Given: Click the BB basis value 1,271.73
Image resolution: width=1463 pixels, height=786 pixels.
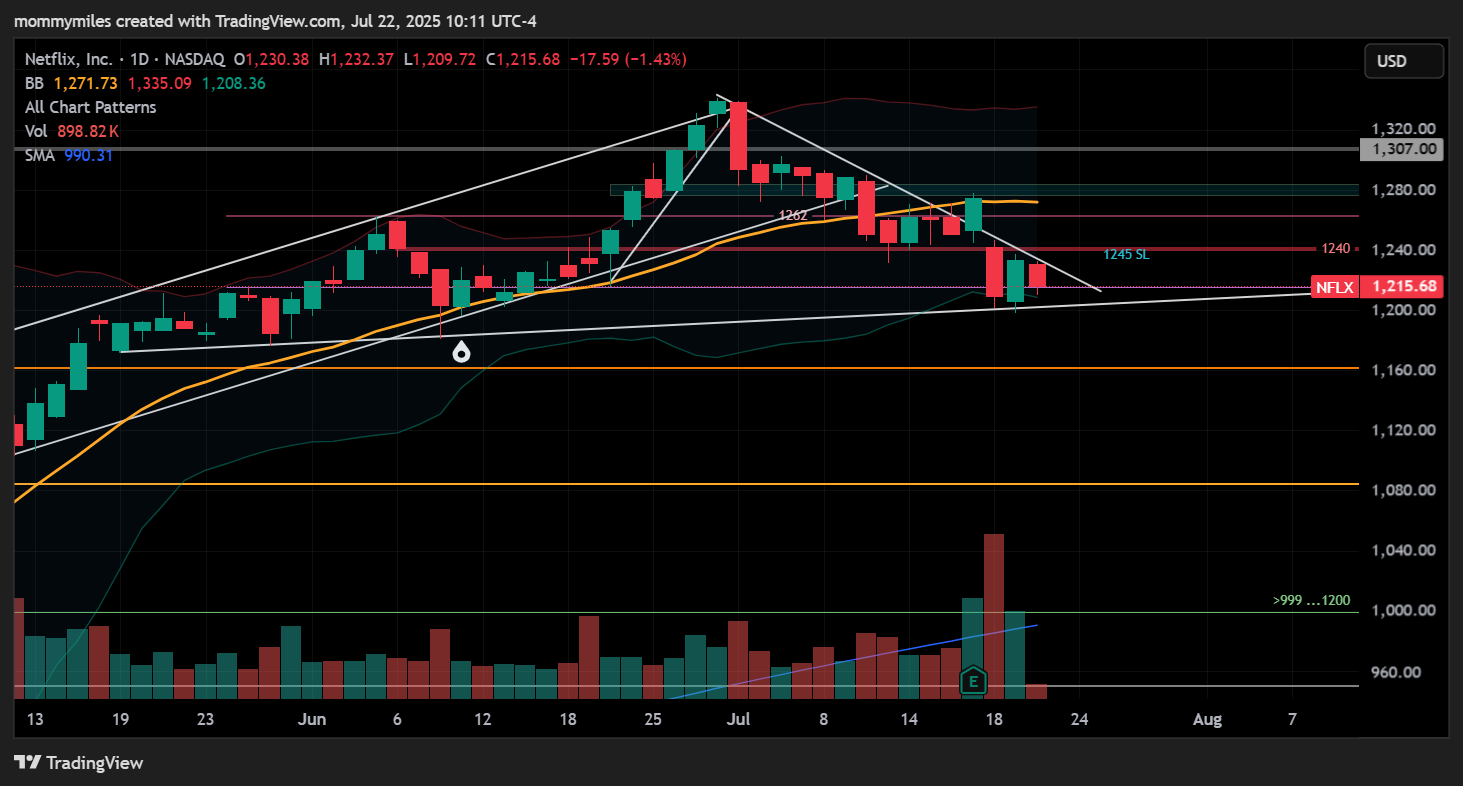Looking at the screenshot, I should pyautogui.click(x=86, y=83).
